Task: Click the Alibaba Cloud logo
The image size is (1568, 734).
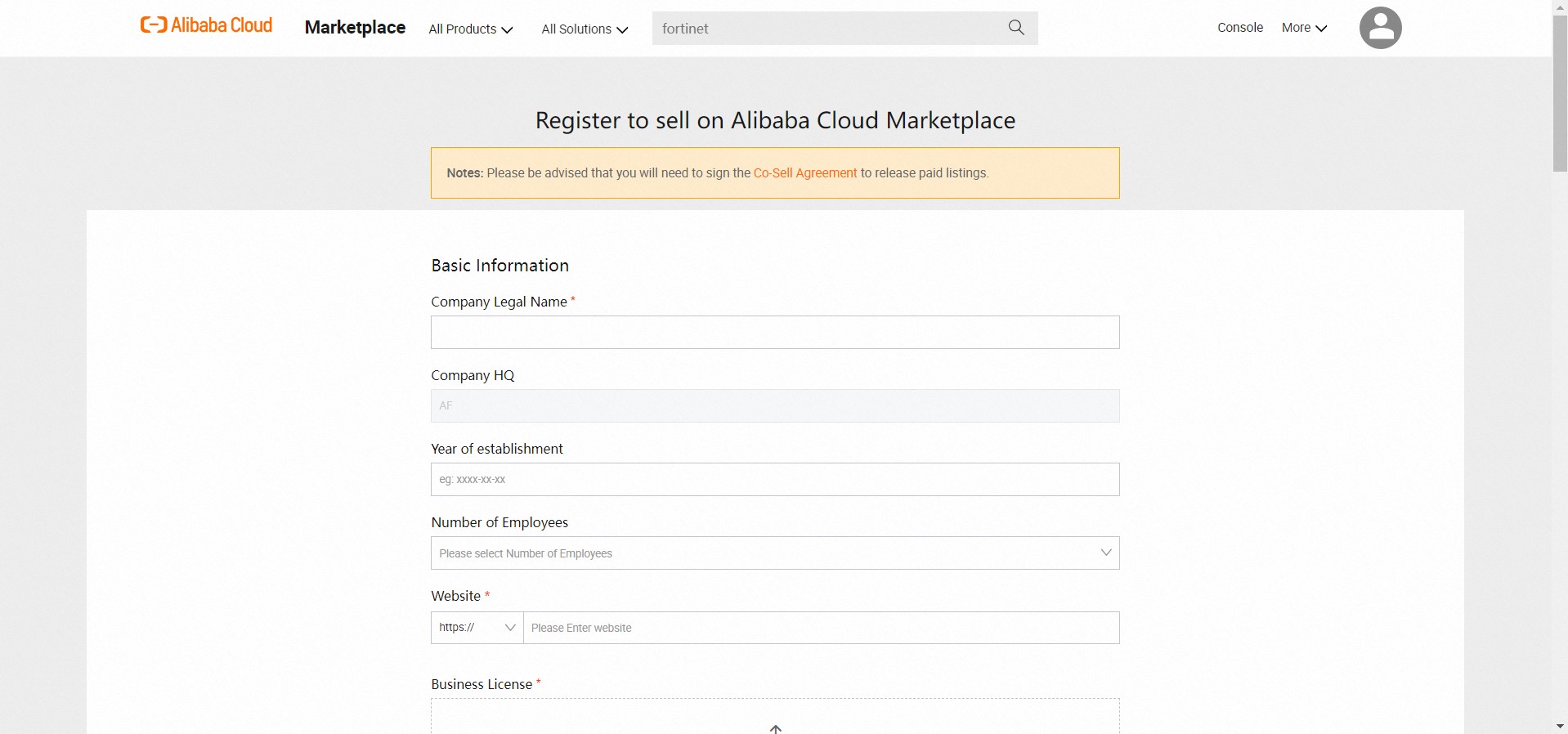Action: click(206, 26)
